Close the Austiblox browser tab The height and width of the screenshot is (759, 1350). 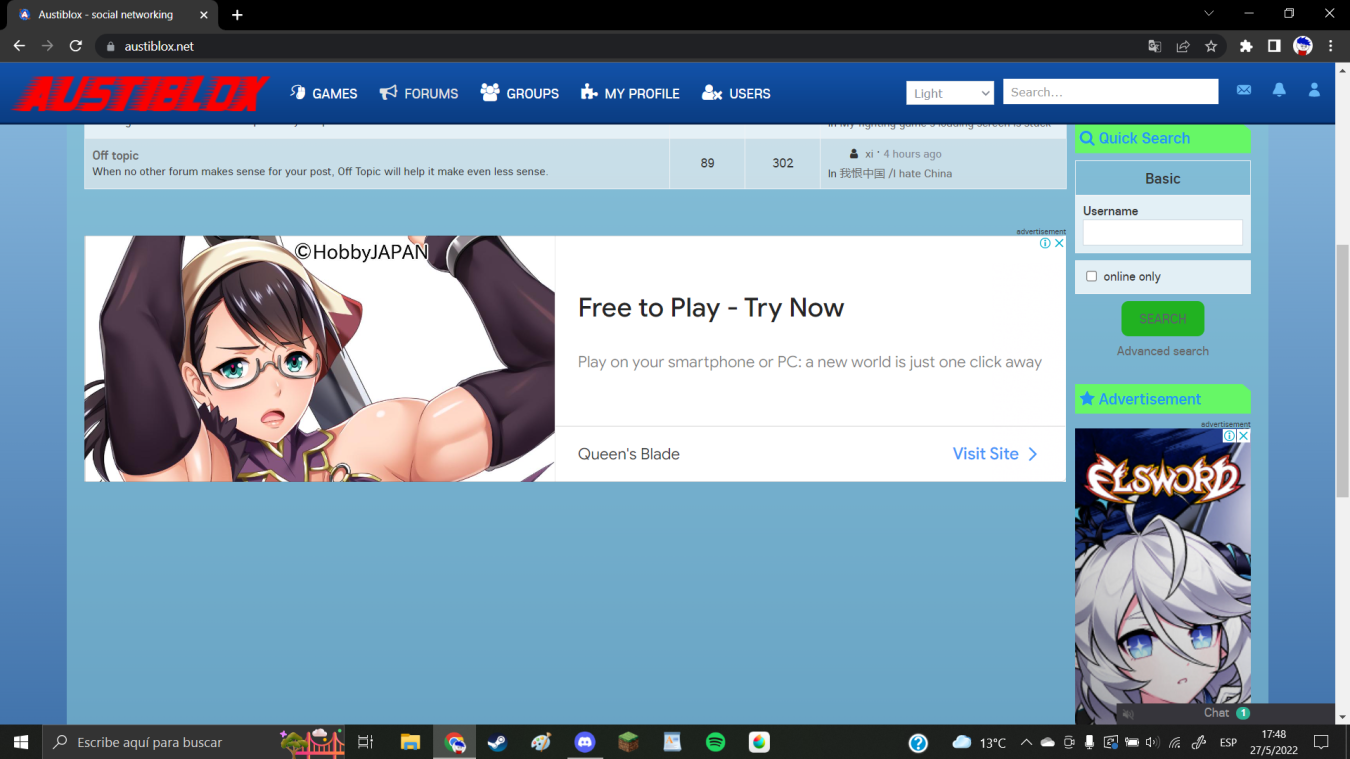[x=203, y=15]
